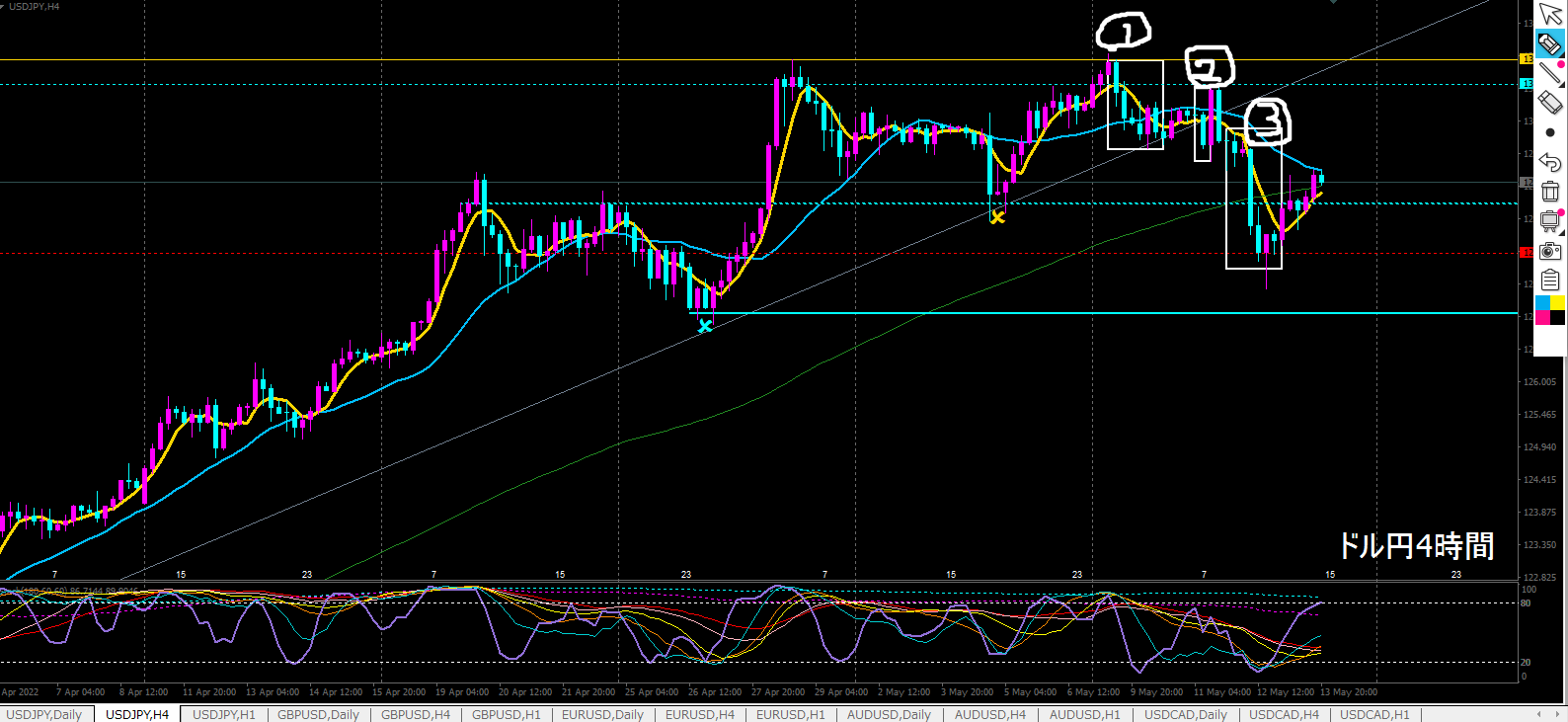Click the right chart-tabs scroll arrow
Image resolution: width=1568 pixels, height=722 pixels.
[1557, 714]
